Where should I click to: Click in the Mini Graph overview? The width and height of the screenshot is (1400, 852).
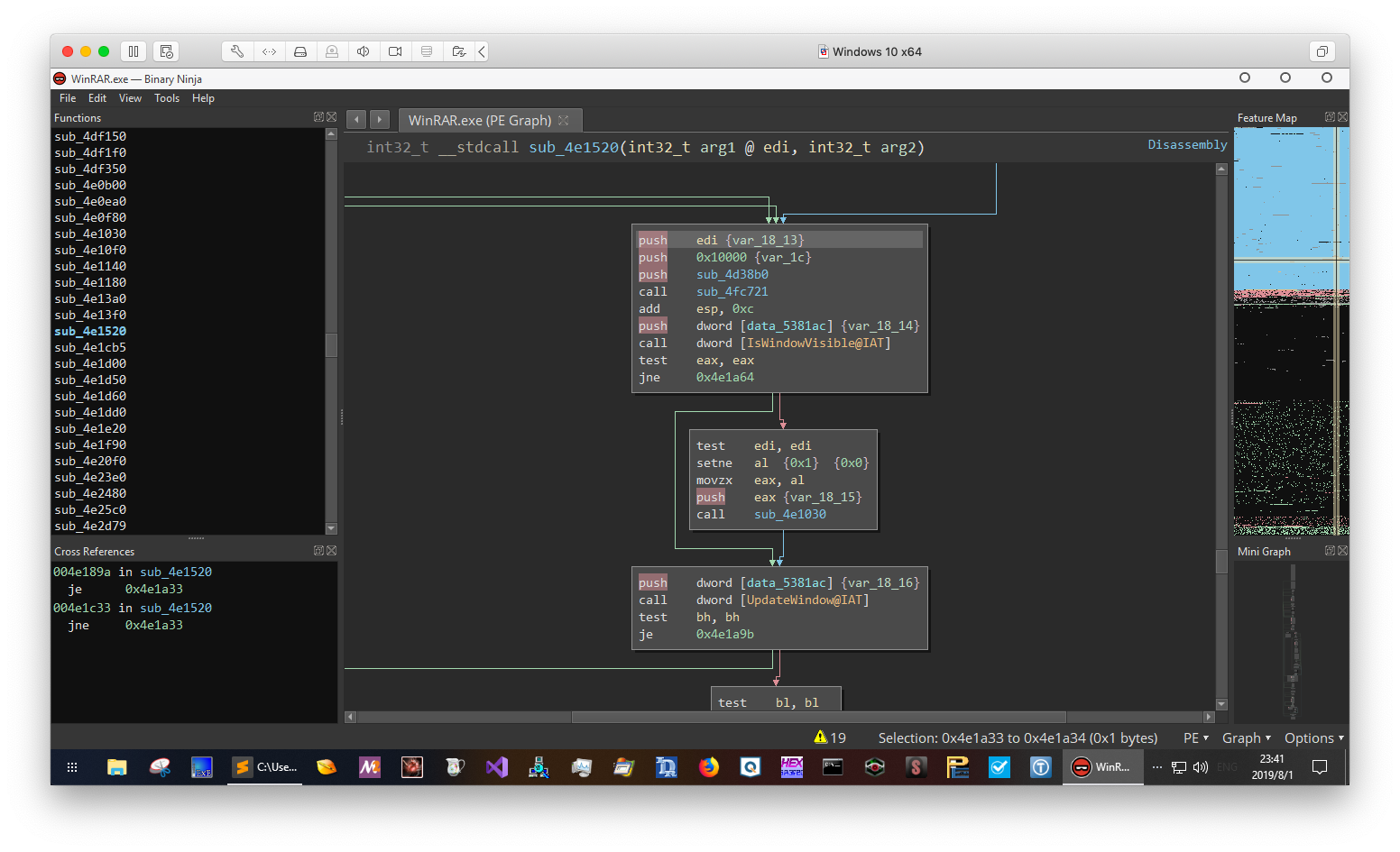pos(1291,641)
